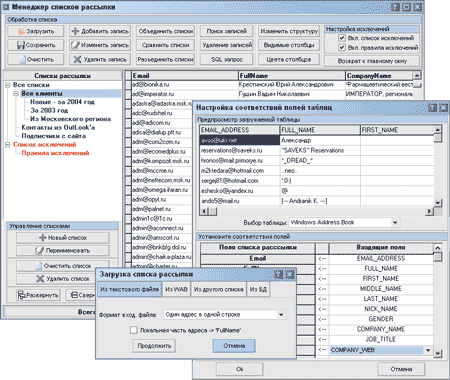
Task: Click the Удалить запись button with the cross icon
Action: click(100, 59)
